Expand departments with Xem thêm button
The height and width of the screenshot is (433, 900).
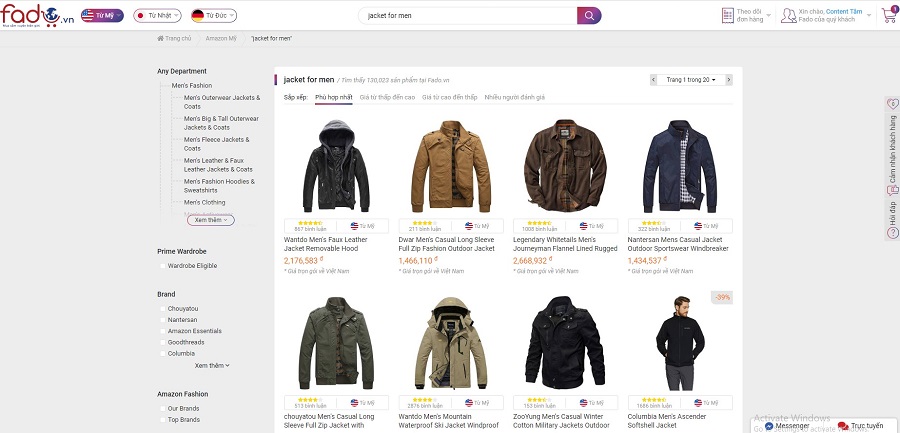[x=211, y=220]
